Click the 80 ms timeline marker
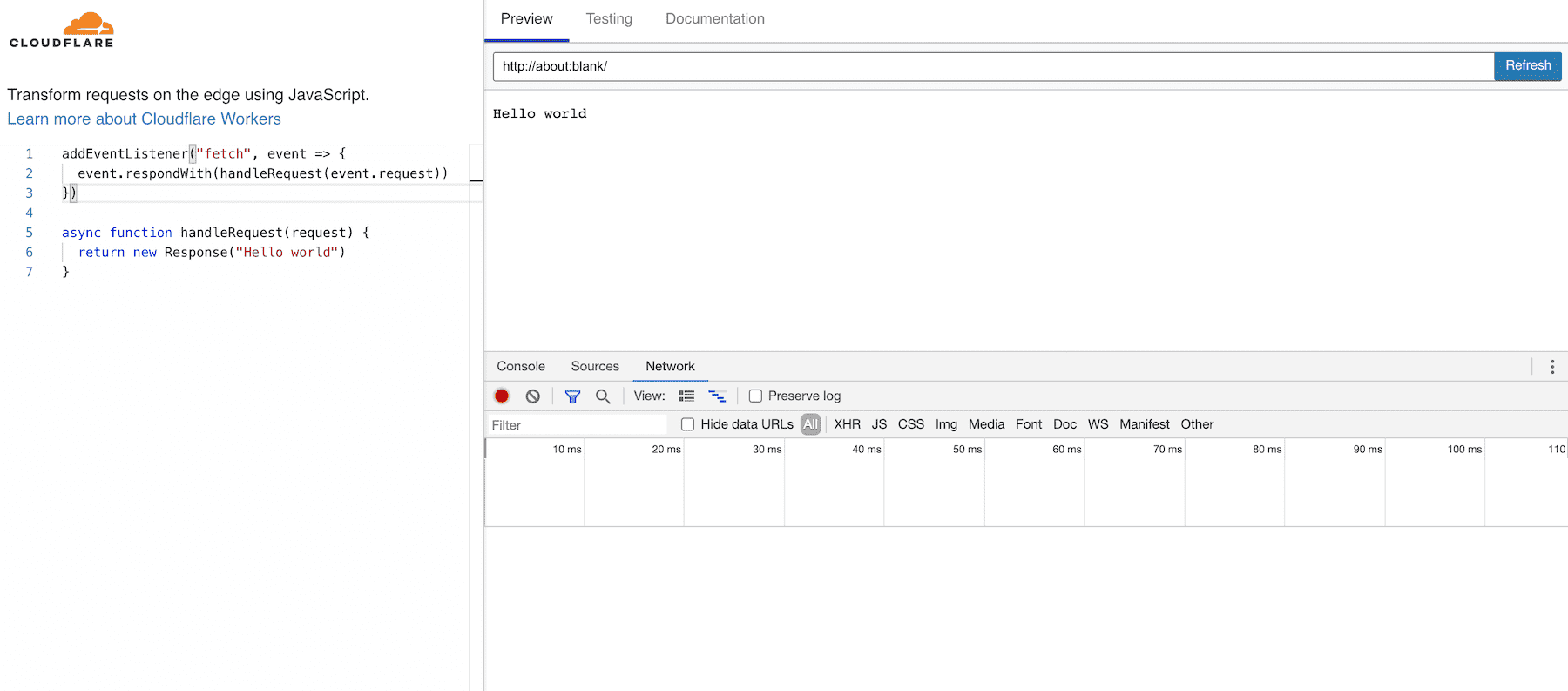This screenshot has height=691, width=1568. click(1267, 450)
